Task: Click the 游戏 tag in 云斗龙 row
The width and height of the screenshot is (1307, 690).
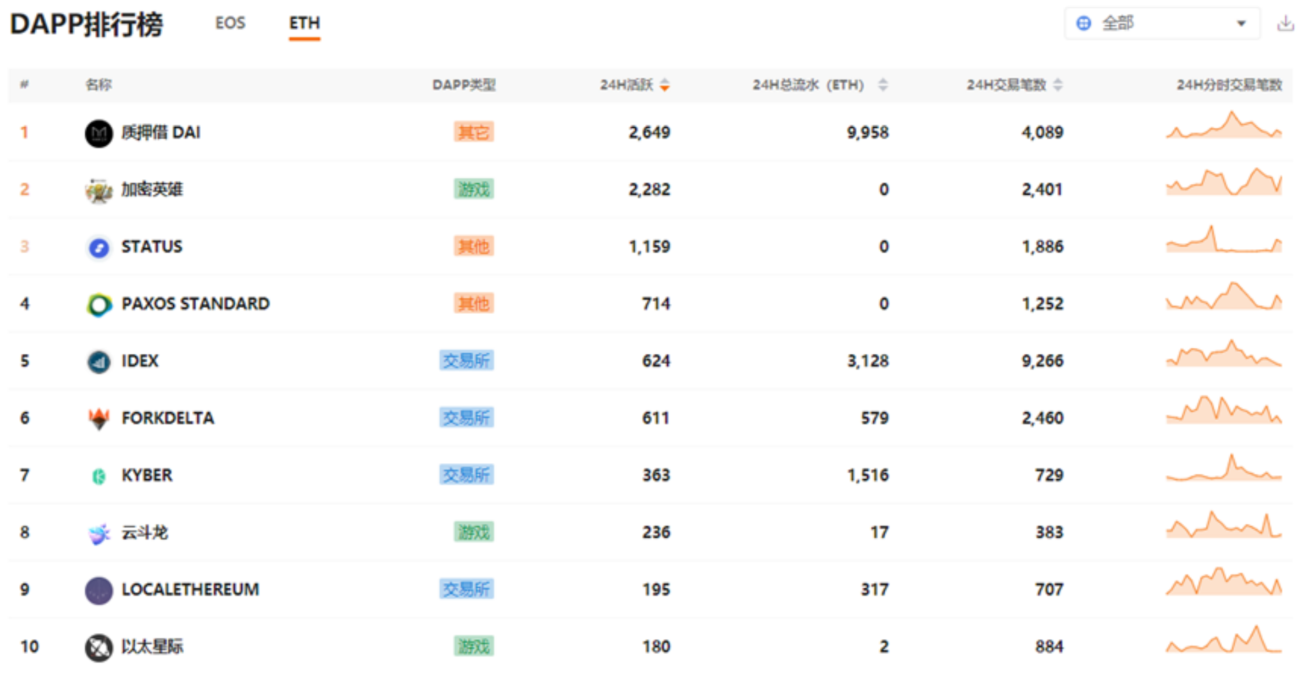Action: click(474, 532)
